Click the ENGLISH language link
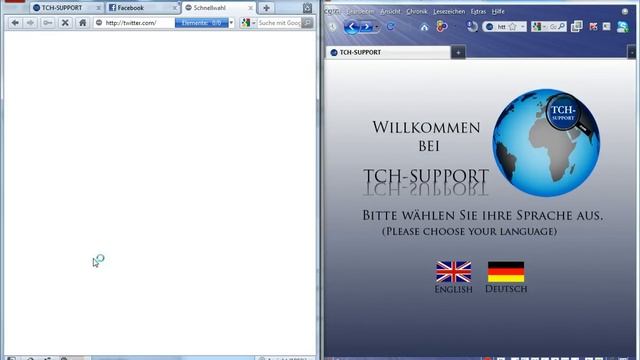640x360 pixels. tap(453, 289)
